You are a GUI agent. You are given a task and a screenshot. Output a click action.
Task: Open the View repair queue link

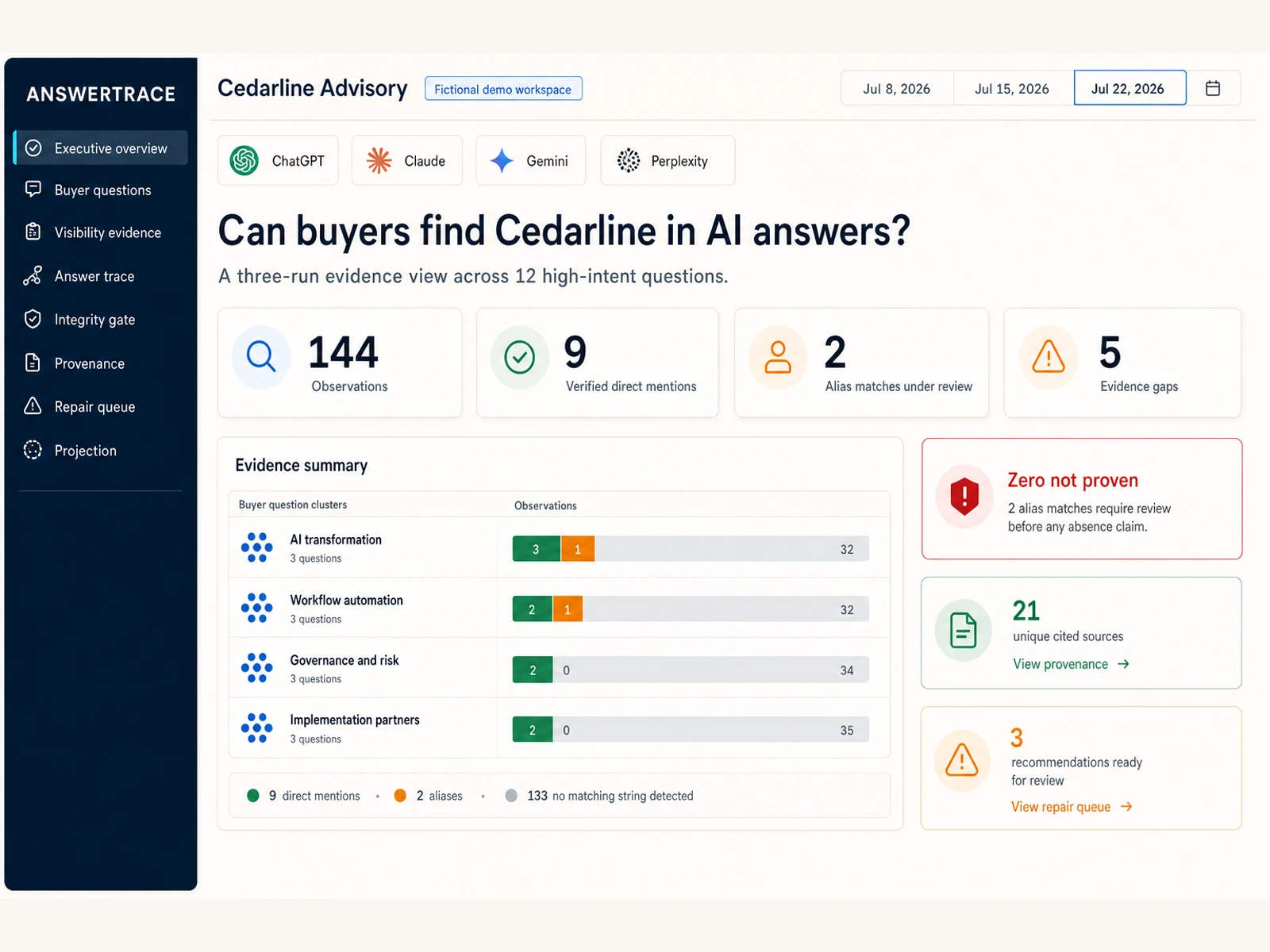pos(1072,807)
